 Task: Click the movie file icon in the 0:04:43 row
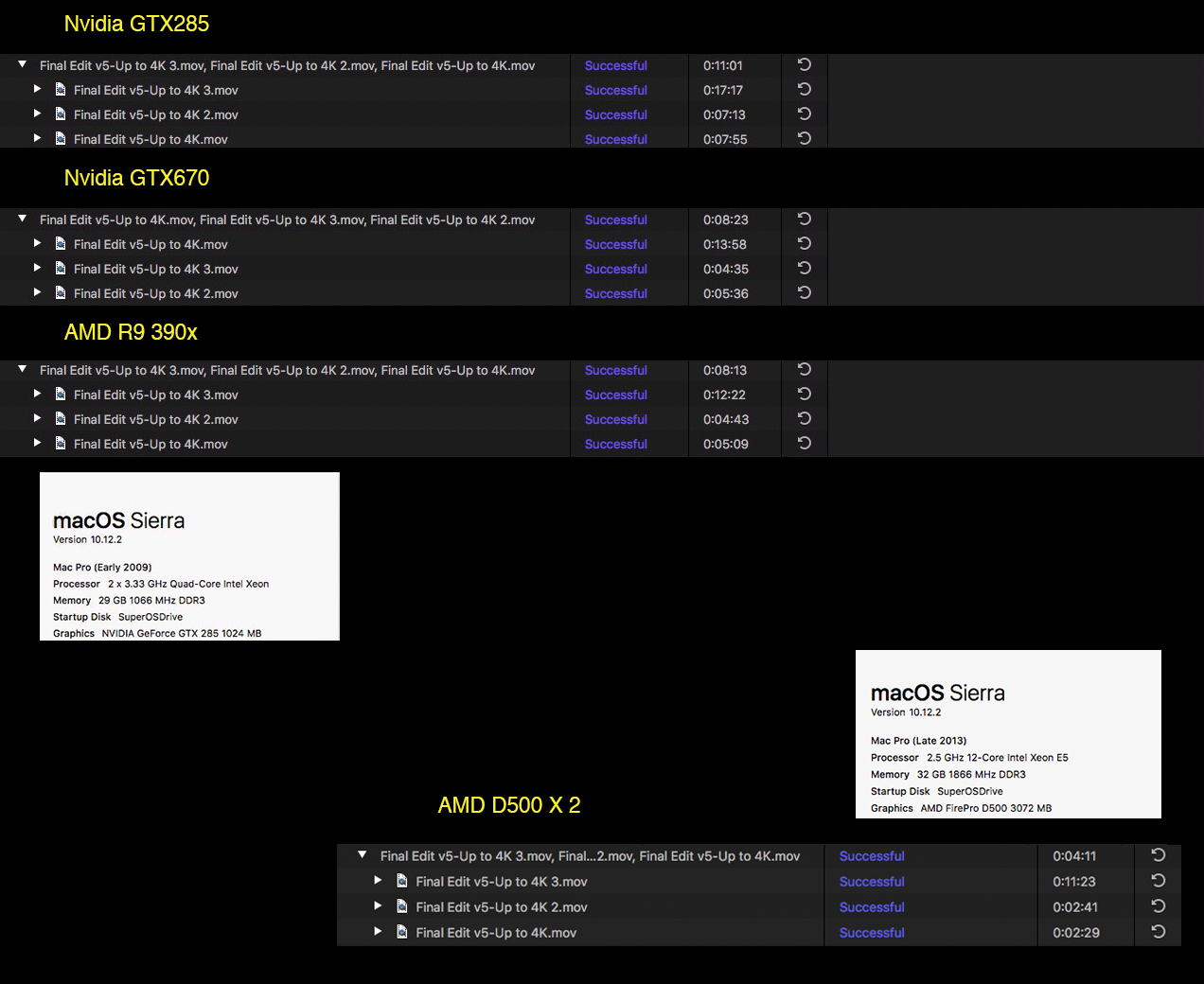61,418
